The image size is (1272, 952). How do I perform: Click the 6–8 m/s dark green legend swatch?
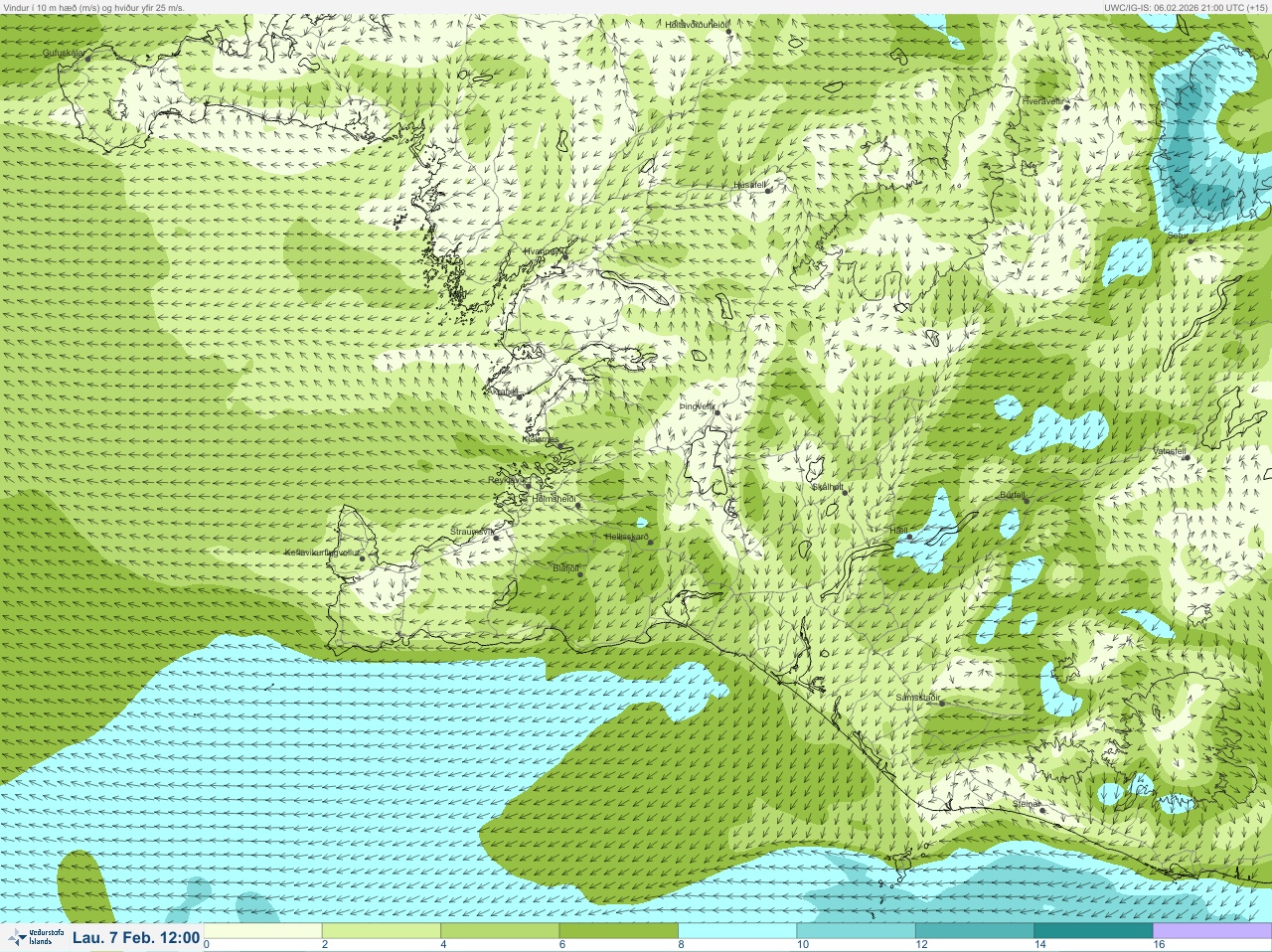(x=619, y=931)
